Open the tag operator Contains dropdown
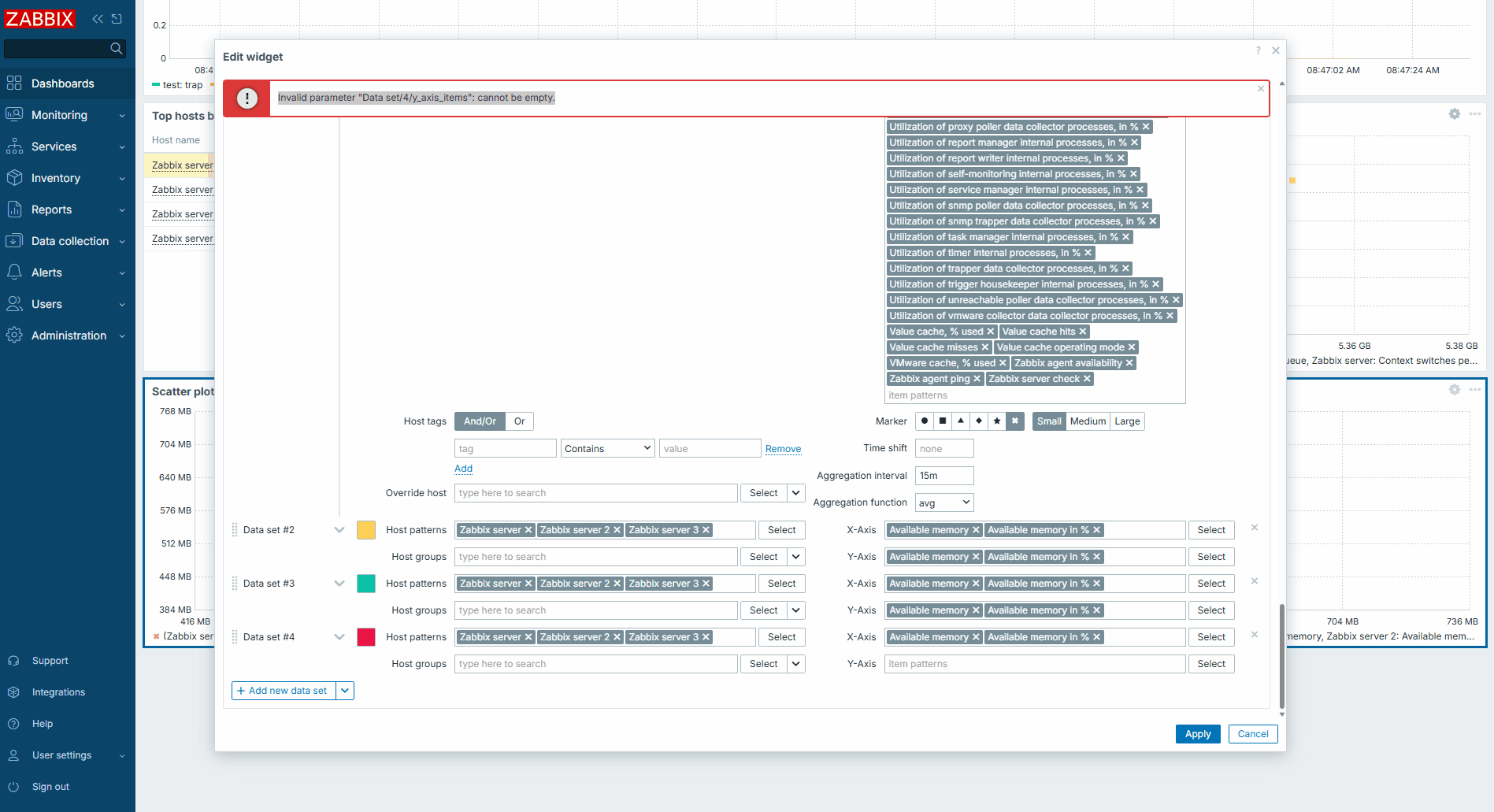This screenshot has width=1494, height=812. [x=607, y=448]
